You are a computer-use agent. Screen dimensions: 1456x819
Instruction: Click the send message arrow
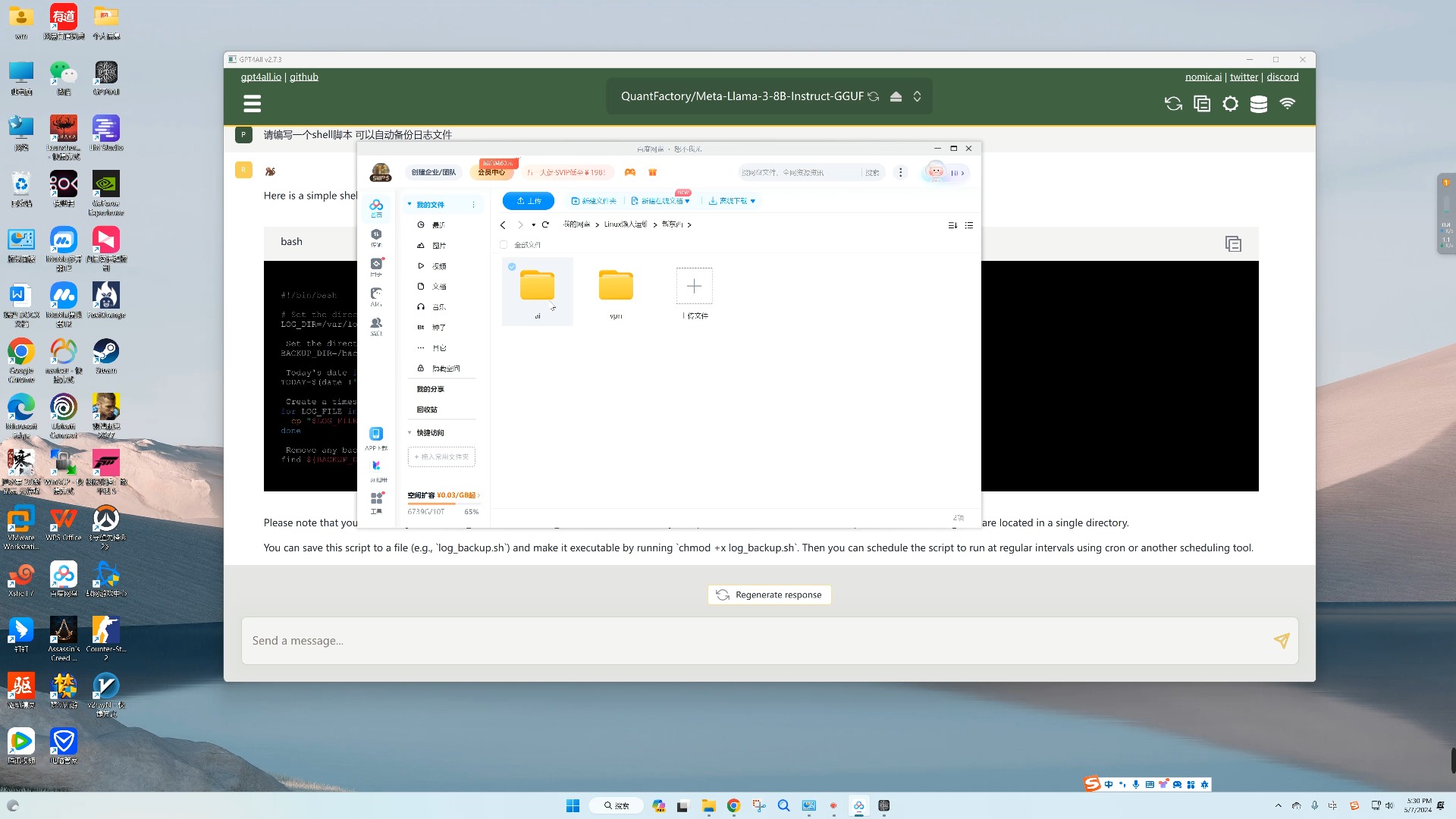click(1282, 641)
